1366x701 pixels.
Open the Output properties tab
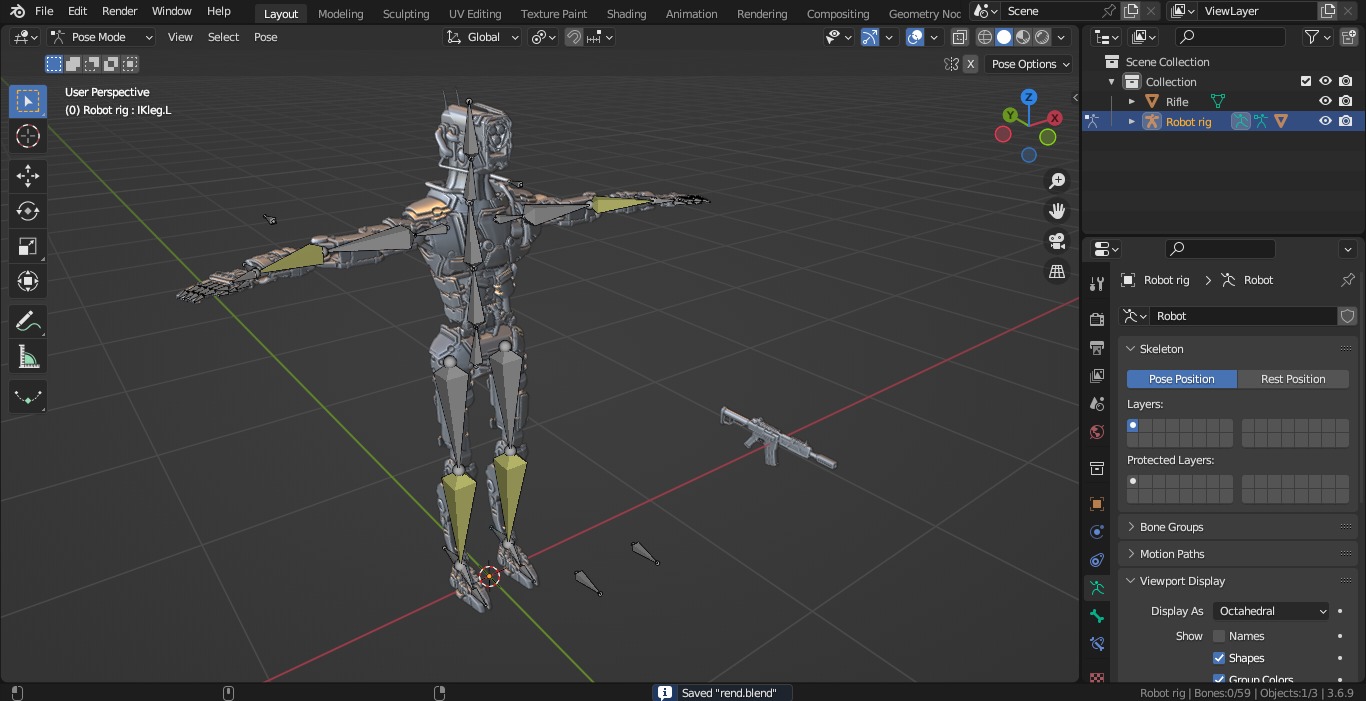[1097, 347]
